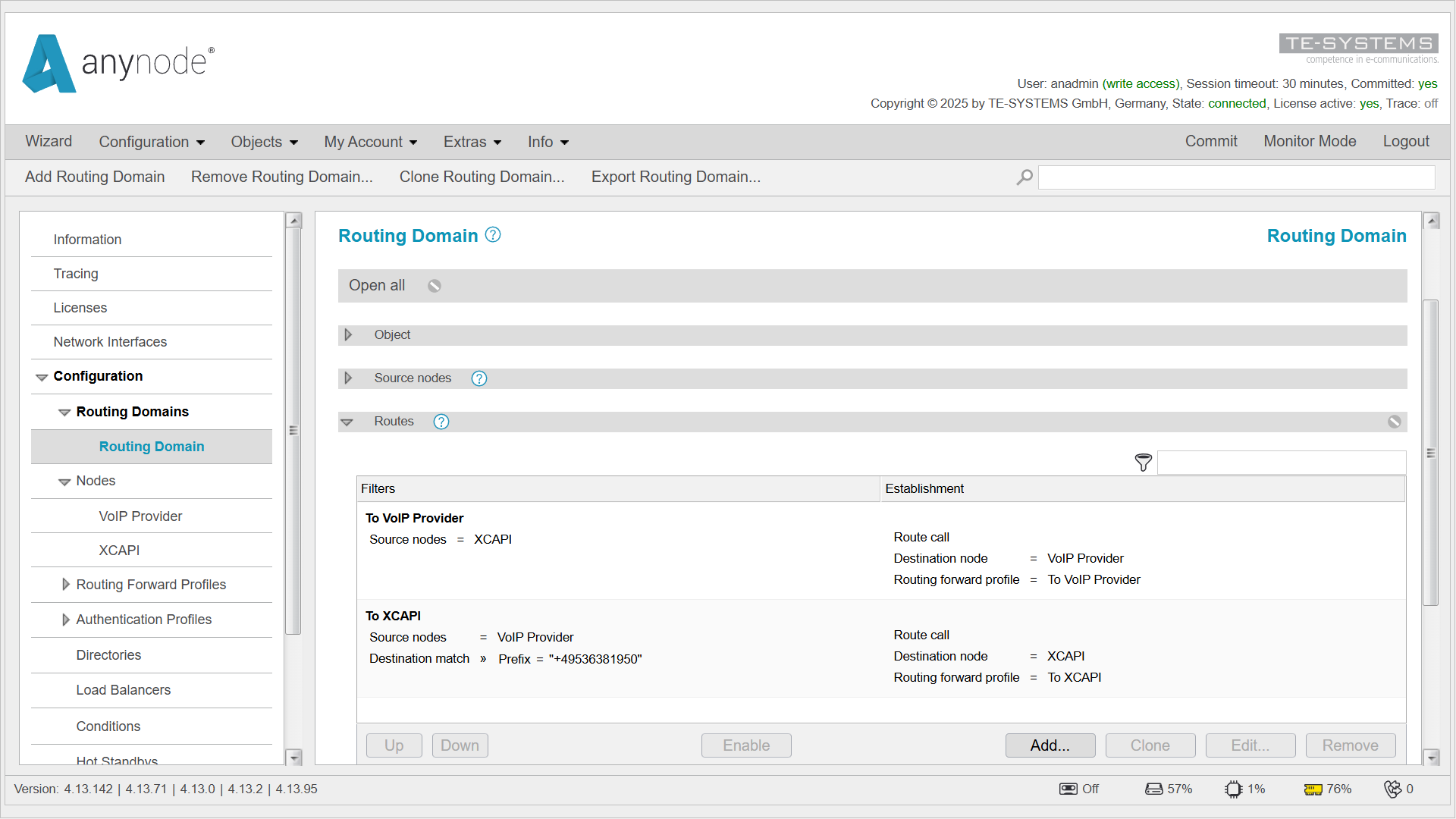
Task: Toggle the Open all switch icon
Action: click(435, 286)
